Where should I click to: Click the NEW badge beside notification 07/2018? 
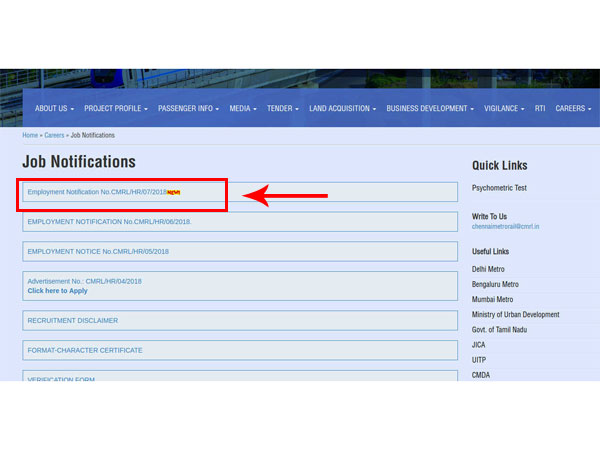pyautogui.click(x=173, y=192)
